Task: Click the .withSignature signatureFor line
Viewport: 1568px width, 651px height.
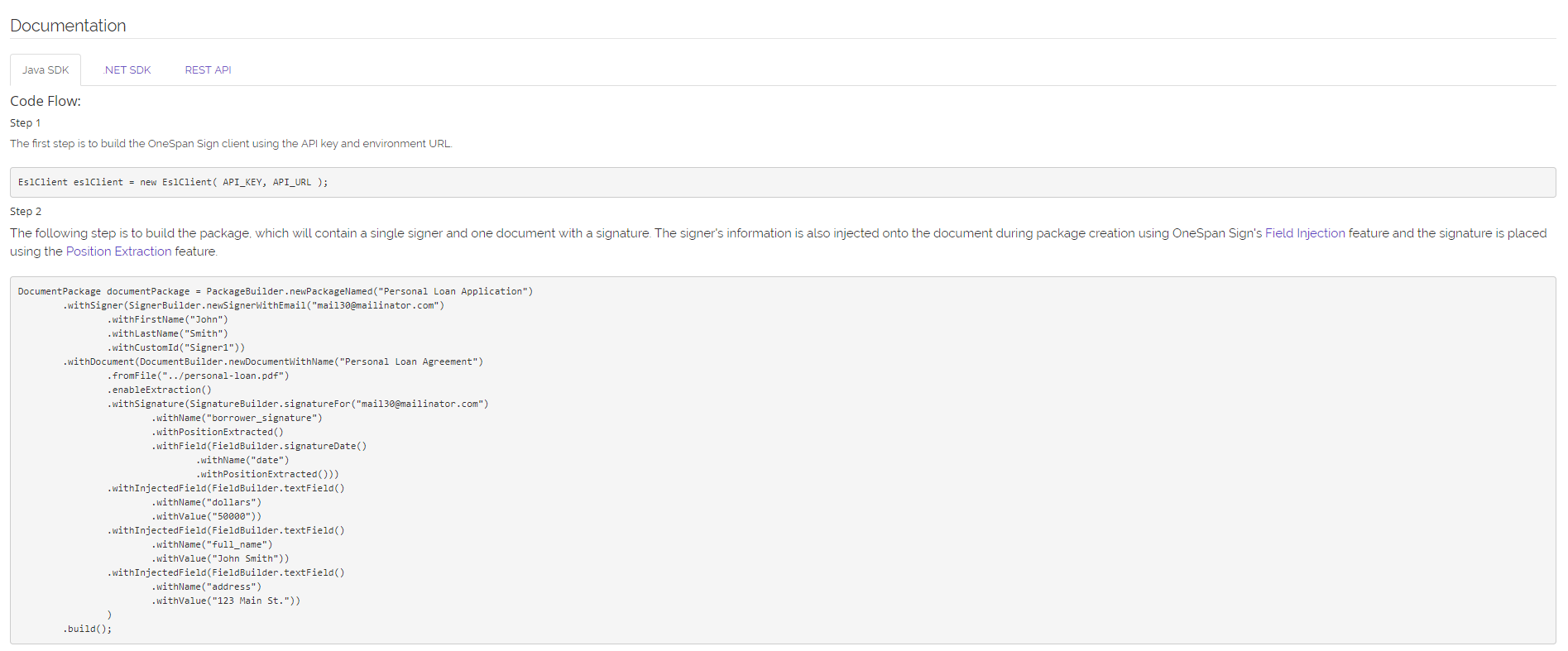Action: 298,404
